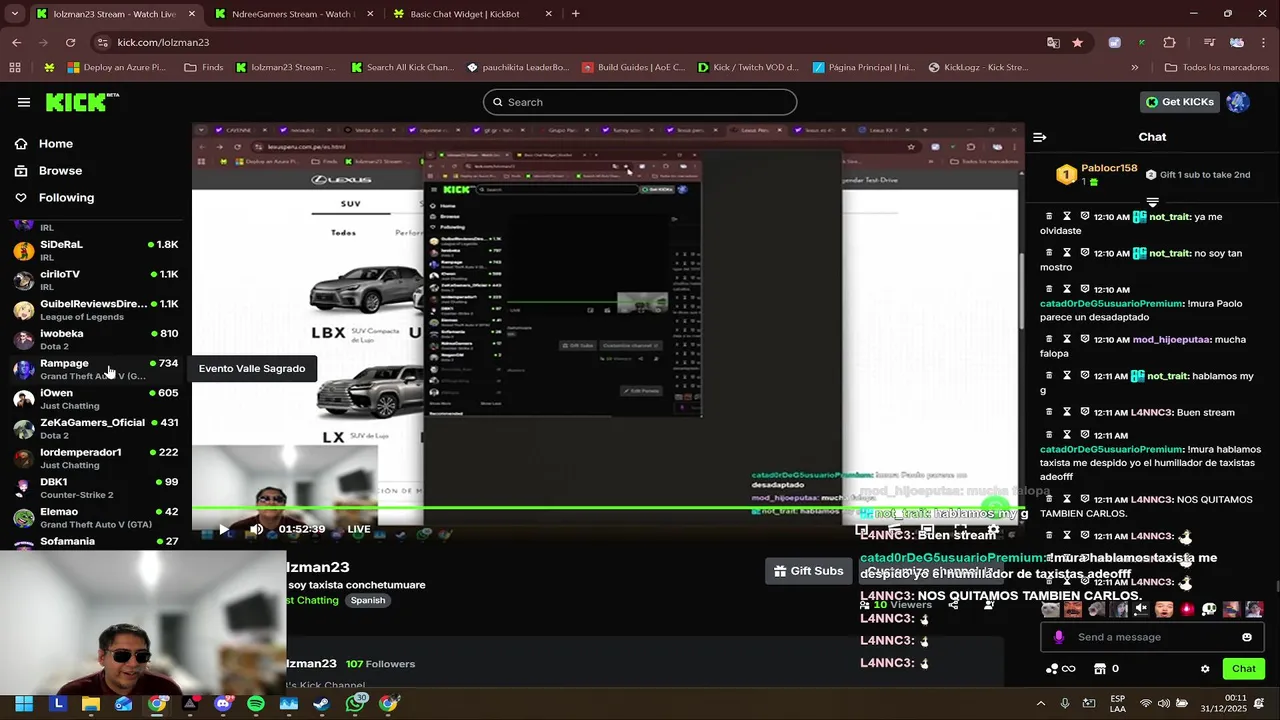Send message with green Chat button
Screen dimensions: 1280x720
1244,669
